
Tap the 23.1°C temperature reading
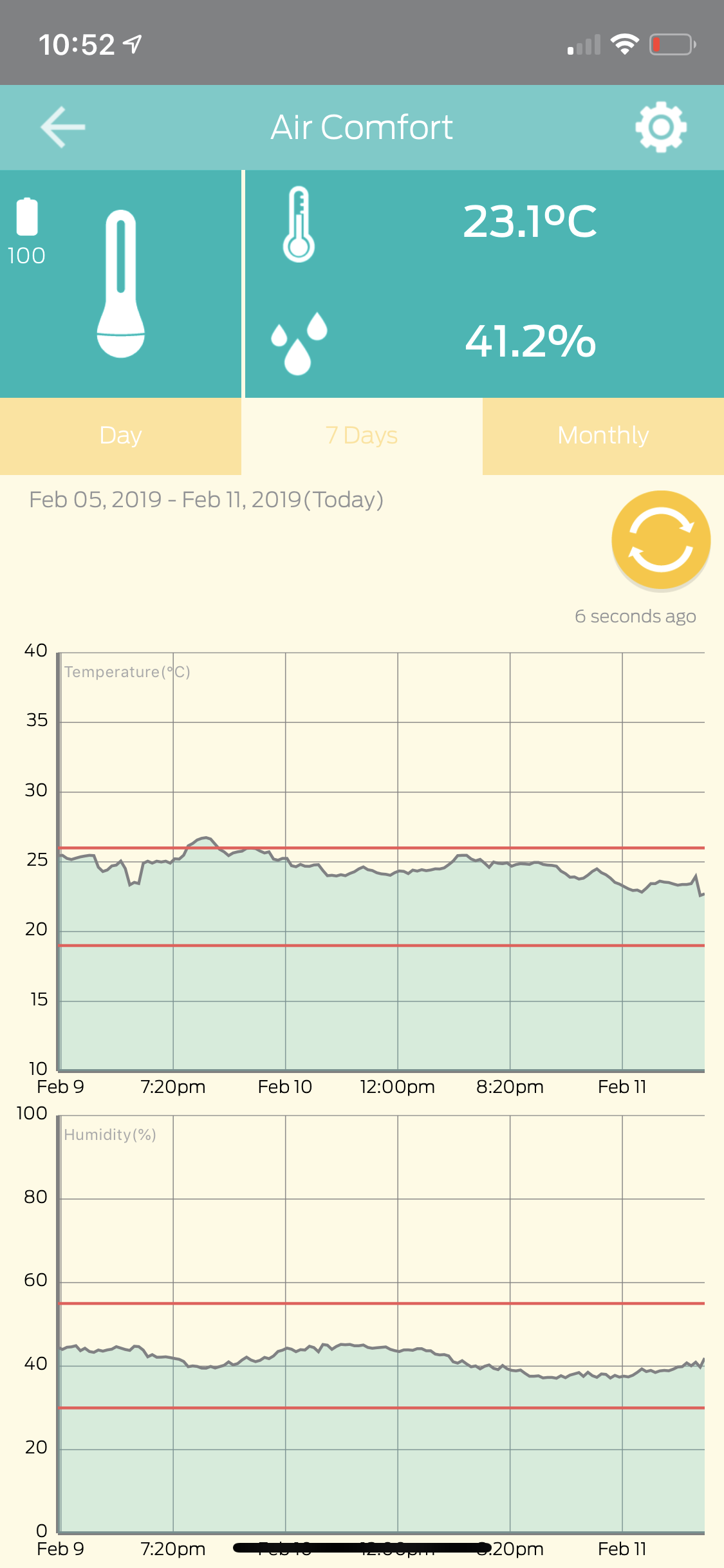click(x=530, y=221)
